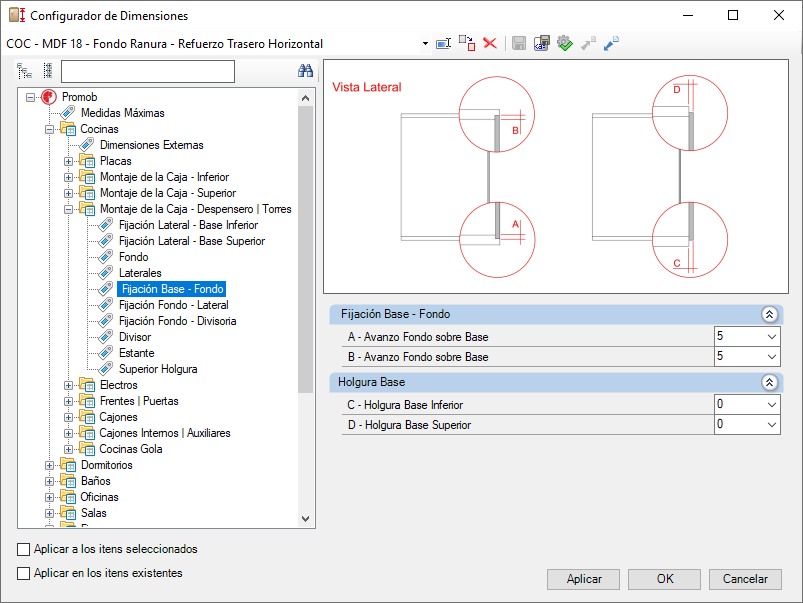Collapse the Promob root node

pyautogui.click(x=30, y=97)
